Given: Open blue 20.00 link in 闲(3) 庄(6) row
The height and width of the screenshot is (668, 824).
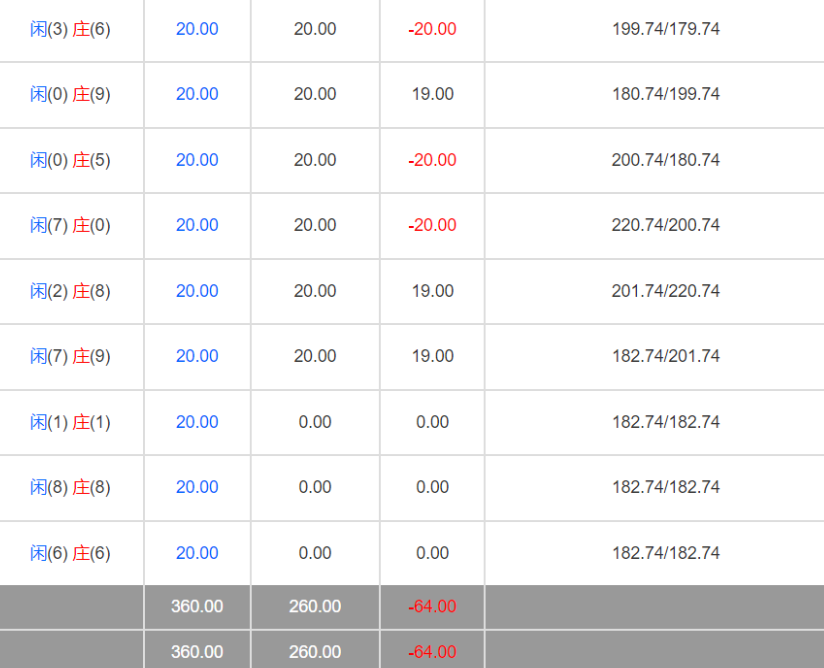Looking at the screenshot, I should click(x=197, y=29).
